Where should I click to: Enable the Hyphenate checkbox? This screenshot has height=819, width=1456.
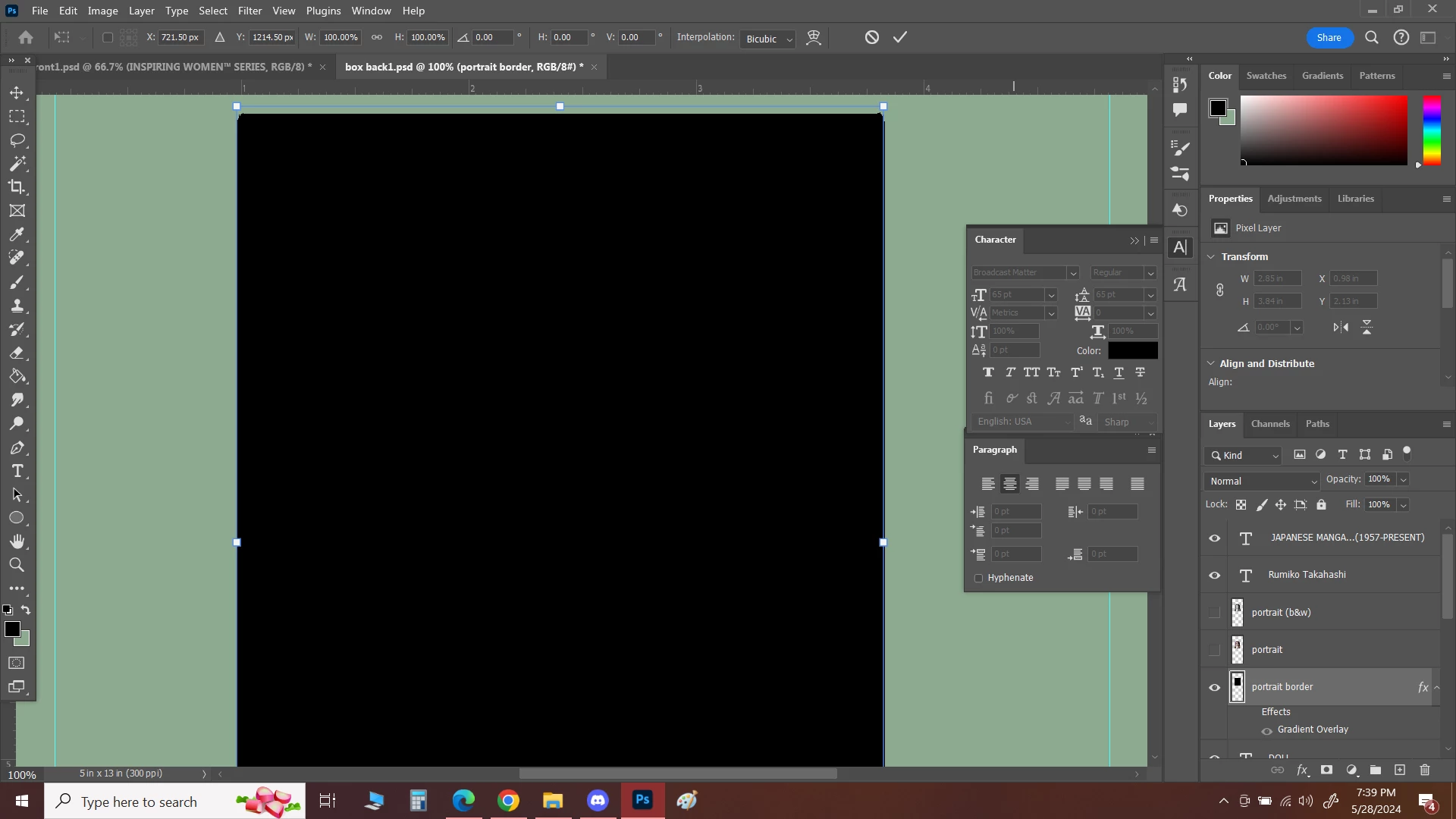978,578
